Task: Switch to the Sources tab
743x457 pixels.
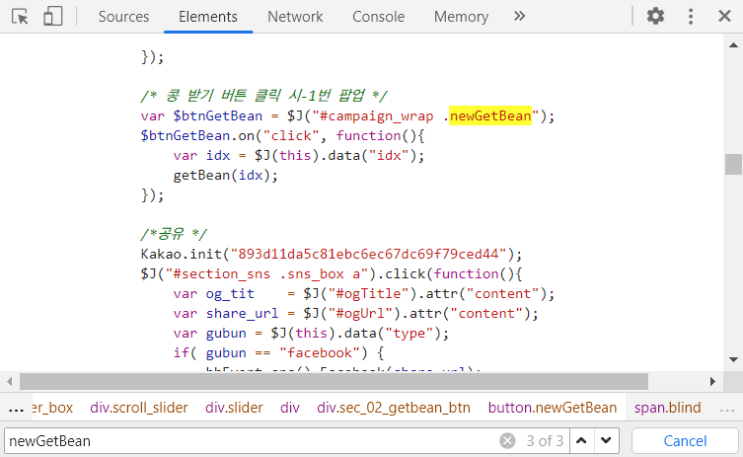Action: 123,17
